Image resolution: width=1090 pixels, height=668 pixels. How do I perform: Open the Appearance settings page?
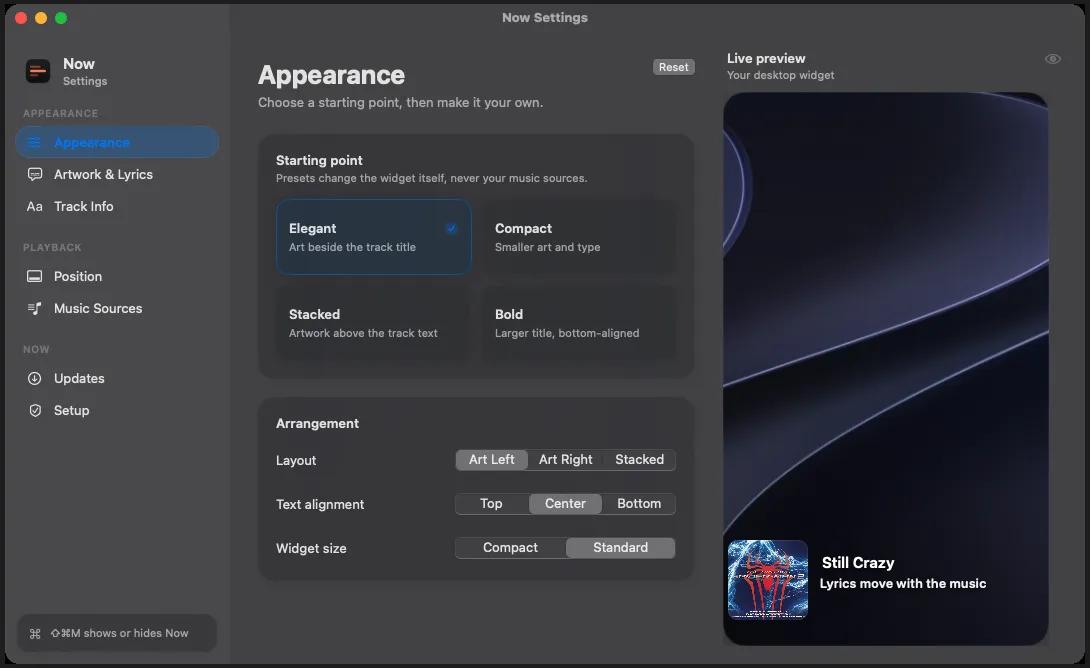pyautogui.click(x=117, y=142)
